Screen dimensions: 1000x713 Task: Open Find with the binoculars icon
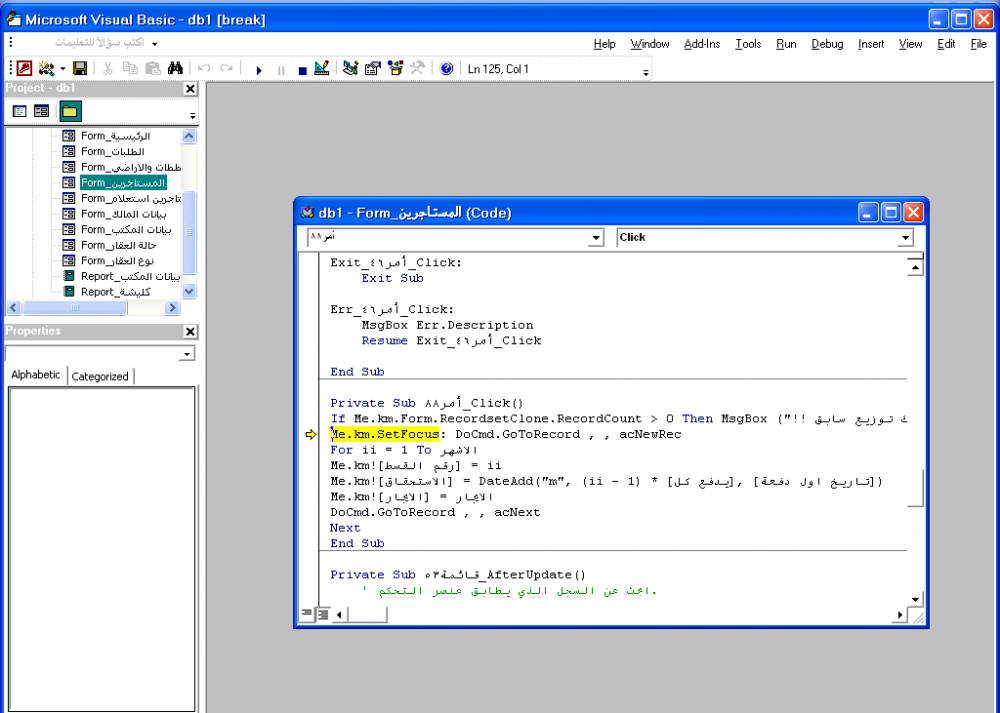point(175,68)
